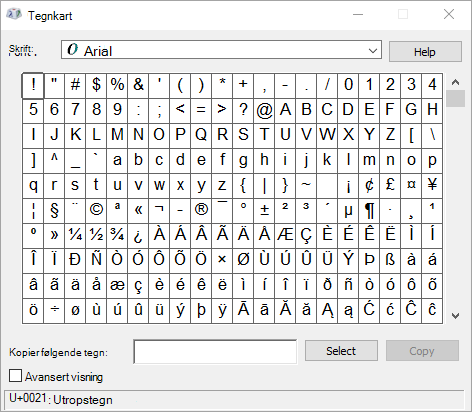Click the Help button
The width and height of the screenshot is (472, 412).
425,52
